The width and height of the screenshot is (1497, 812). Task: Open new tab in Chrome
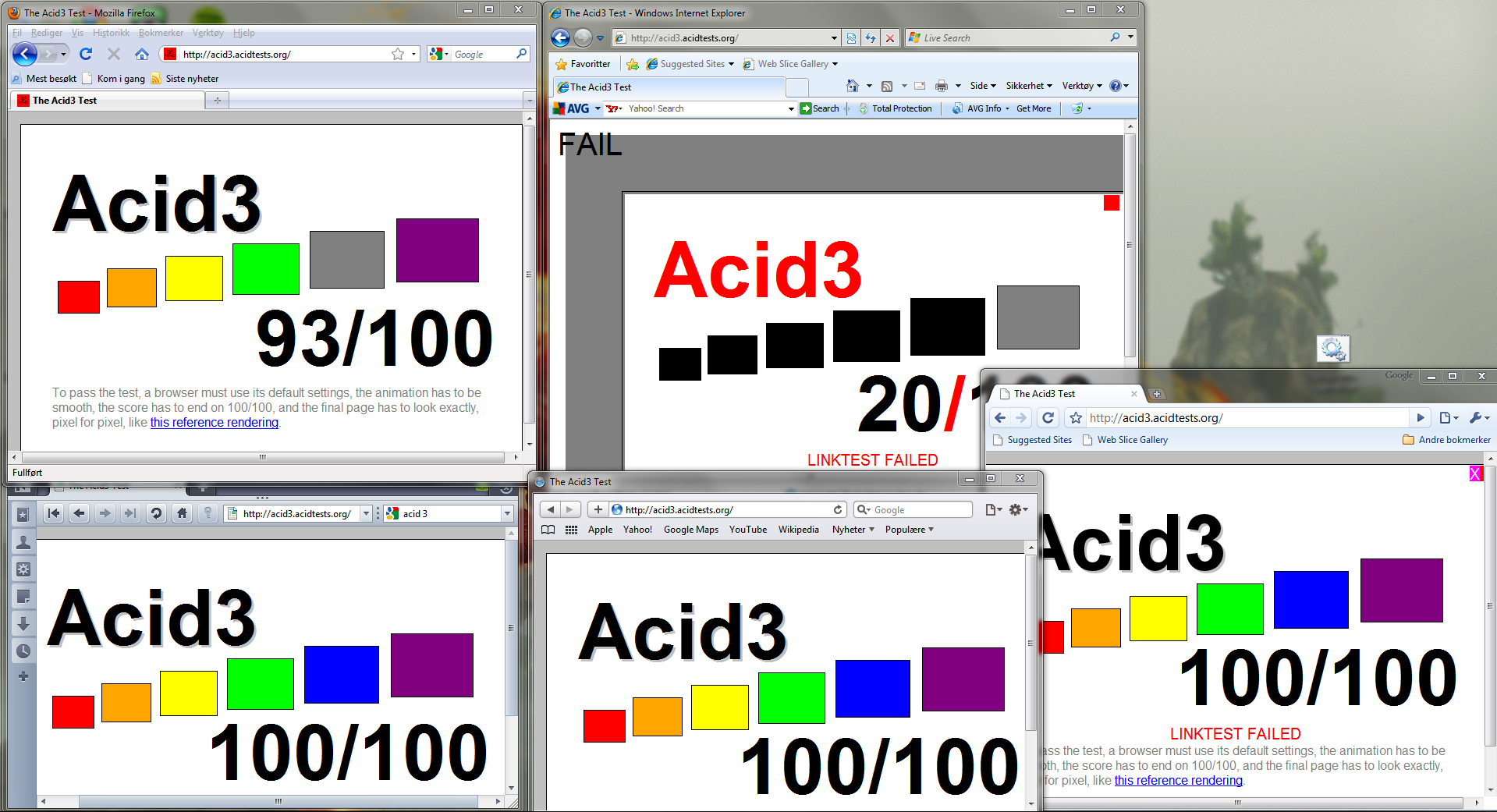pyautogui.click(x=1157, y=394)
